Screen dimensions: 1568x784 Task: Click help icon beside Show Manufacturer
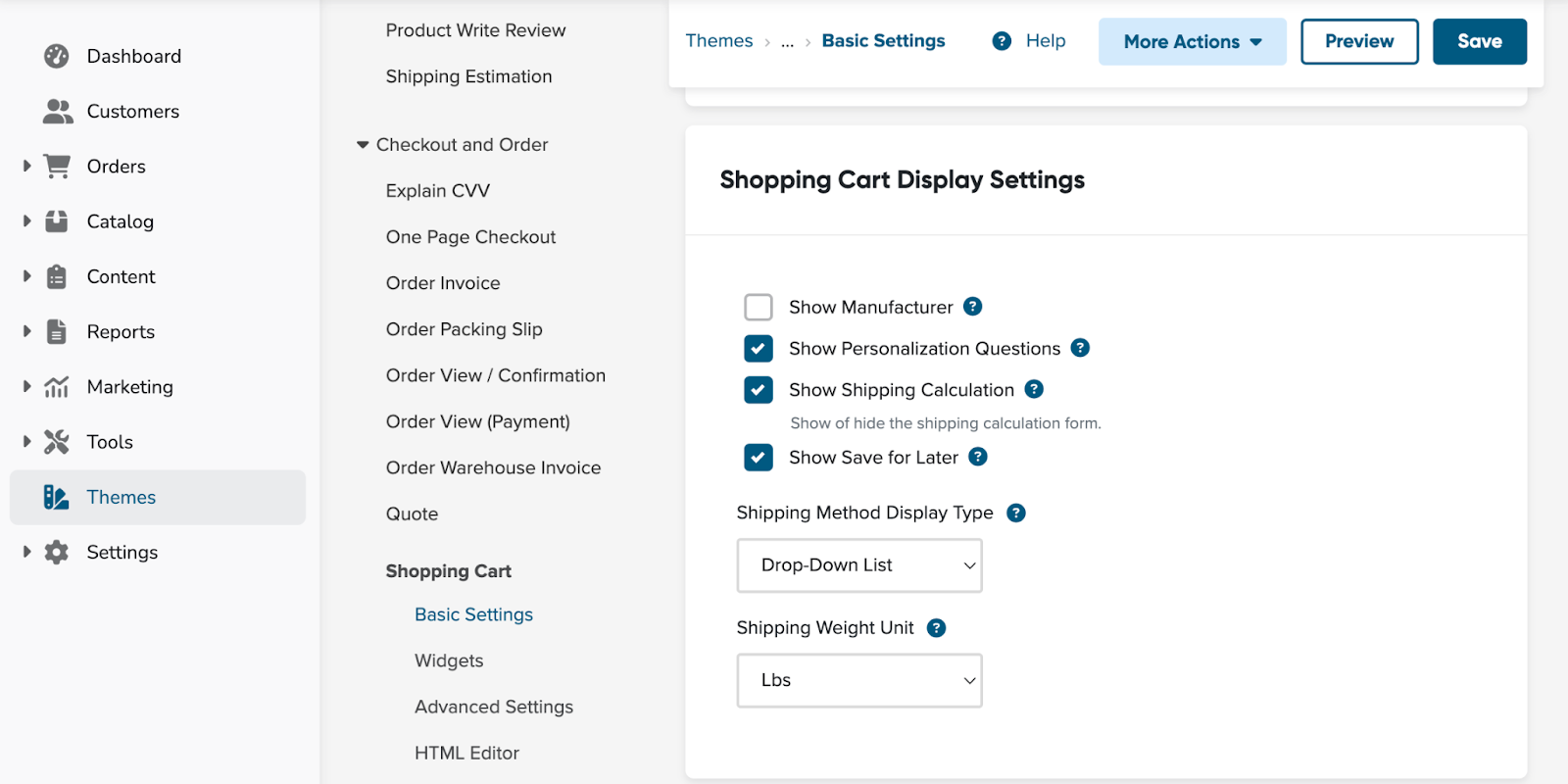coord(972,307)
